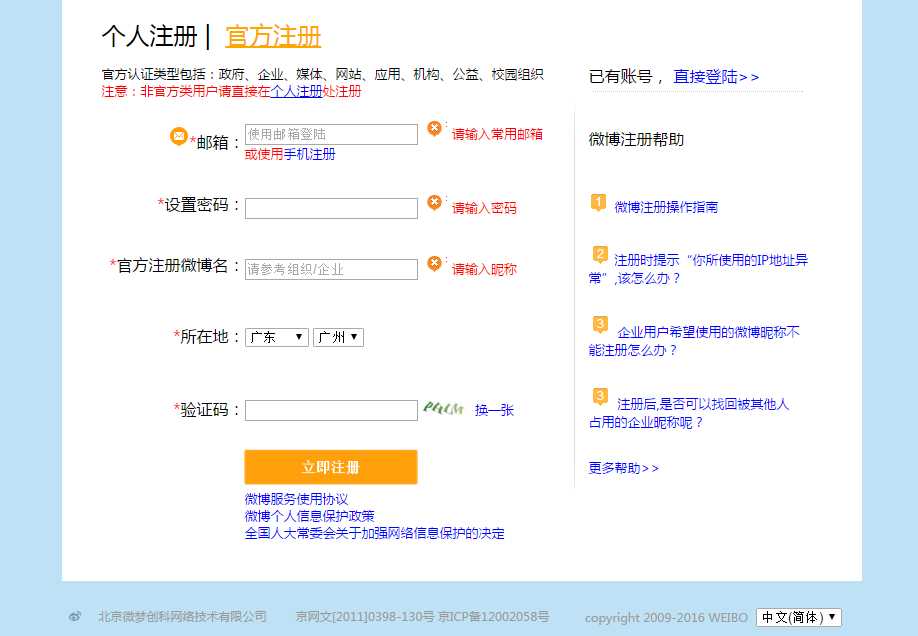Image resolution: width=918 pixels, height=636 pixels.
Task: Click the badge beside 注册后,是否可以找回
Action: tap(600, 396)
